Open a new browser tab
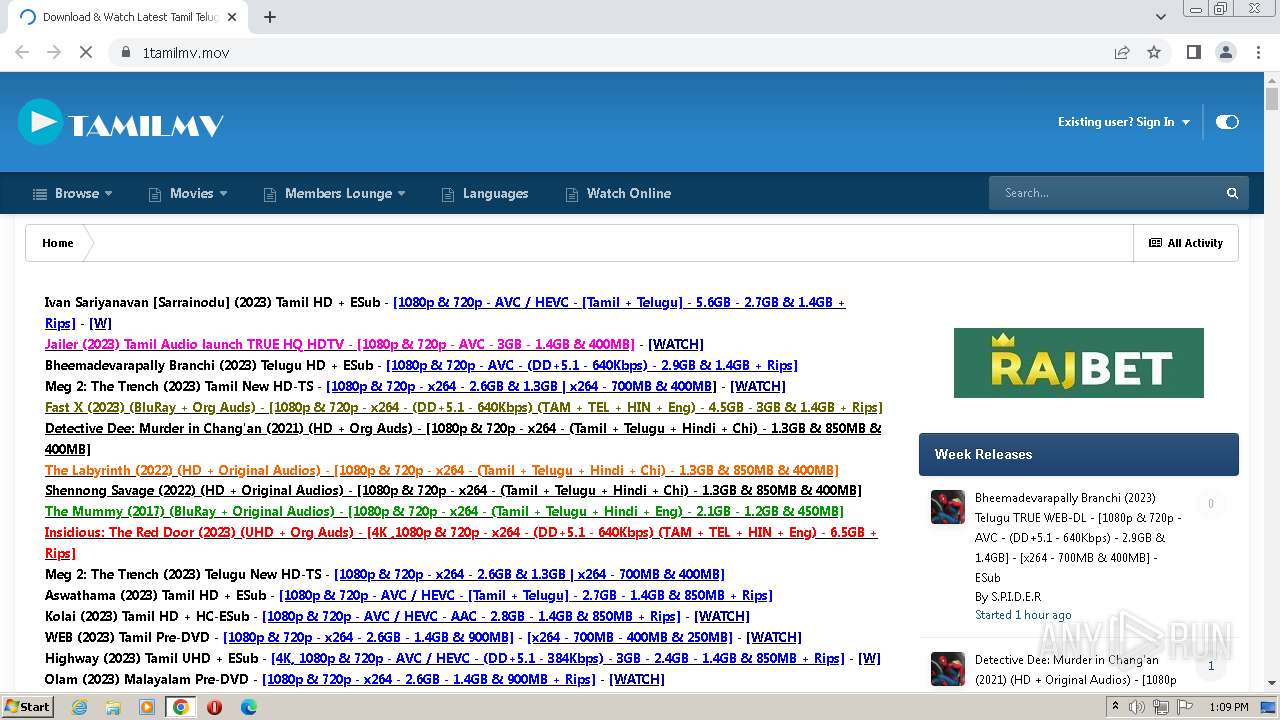1280x720 pixels. coord(270,17)
